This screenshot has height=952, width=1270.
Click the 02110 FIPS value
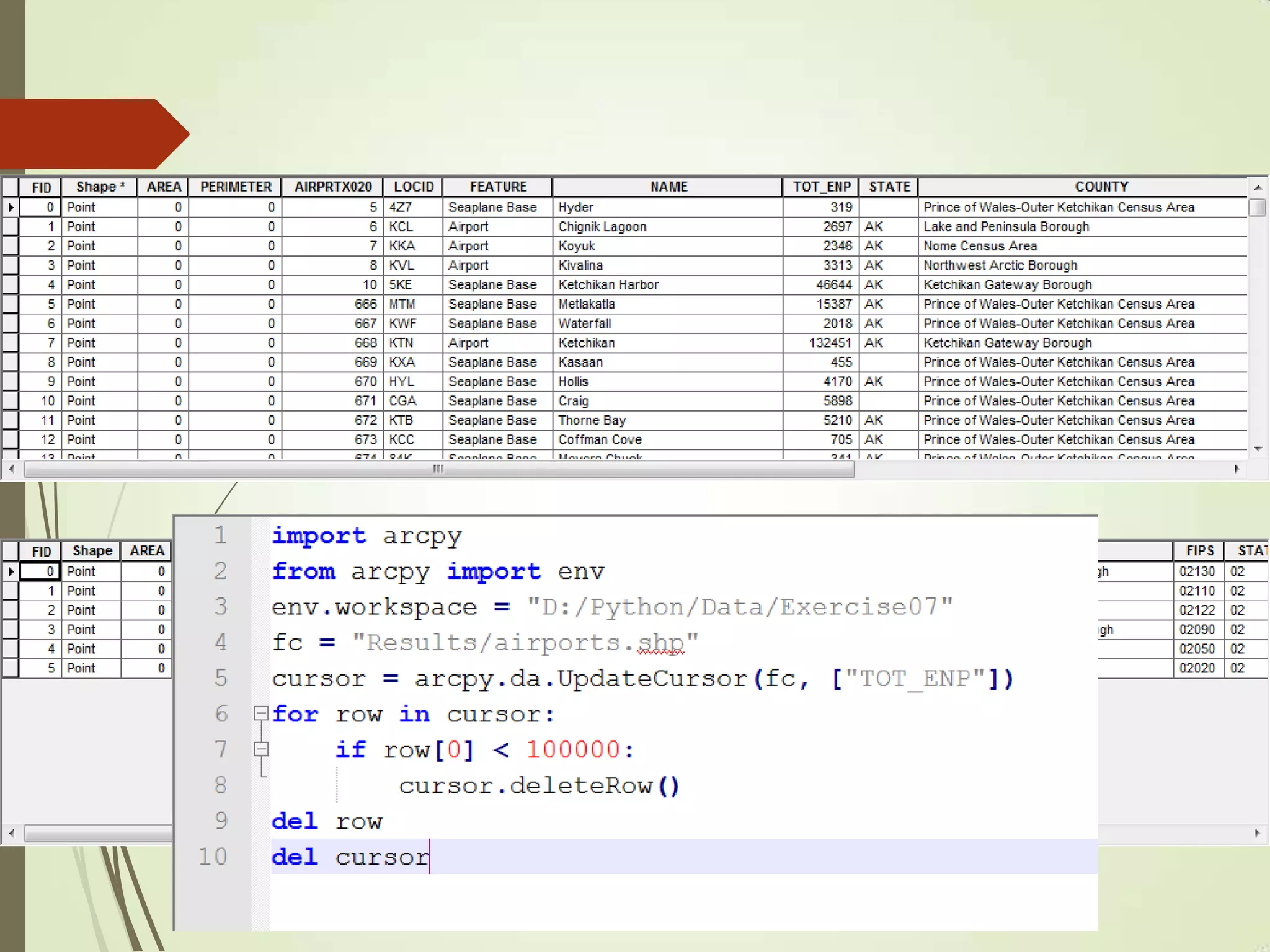tap(1197, 591)
